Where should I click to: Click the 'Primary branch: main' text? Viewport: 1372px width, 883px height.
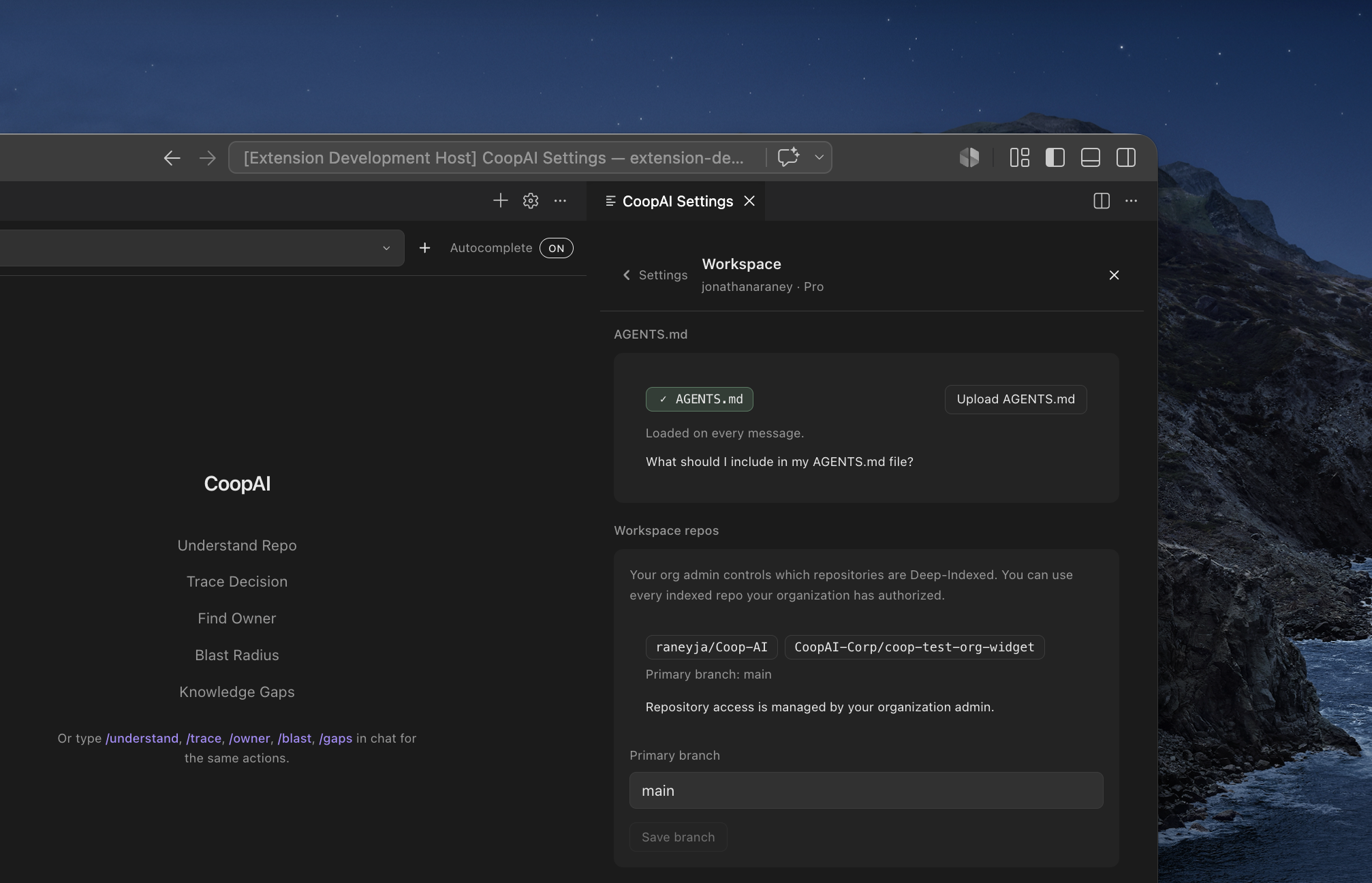708,674
